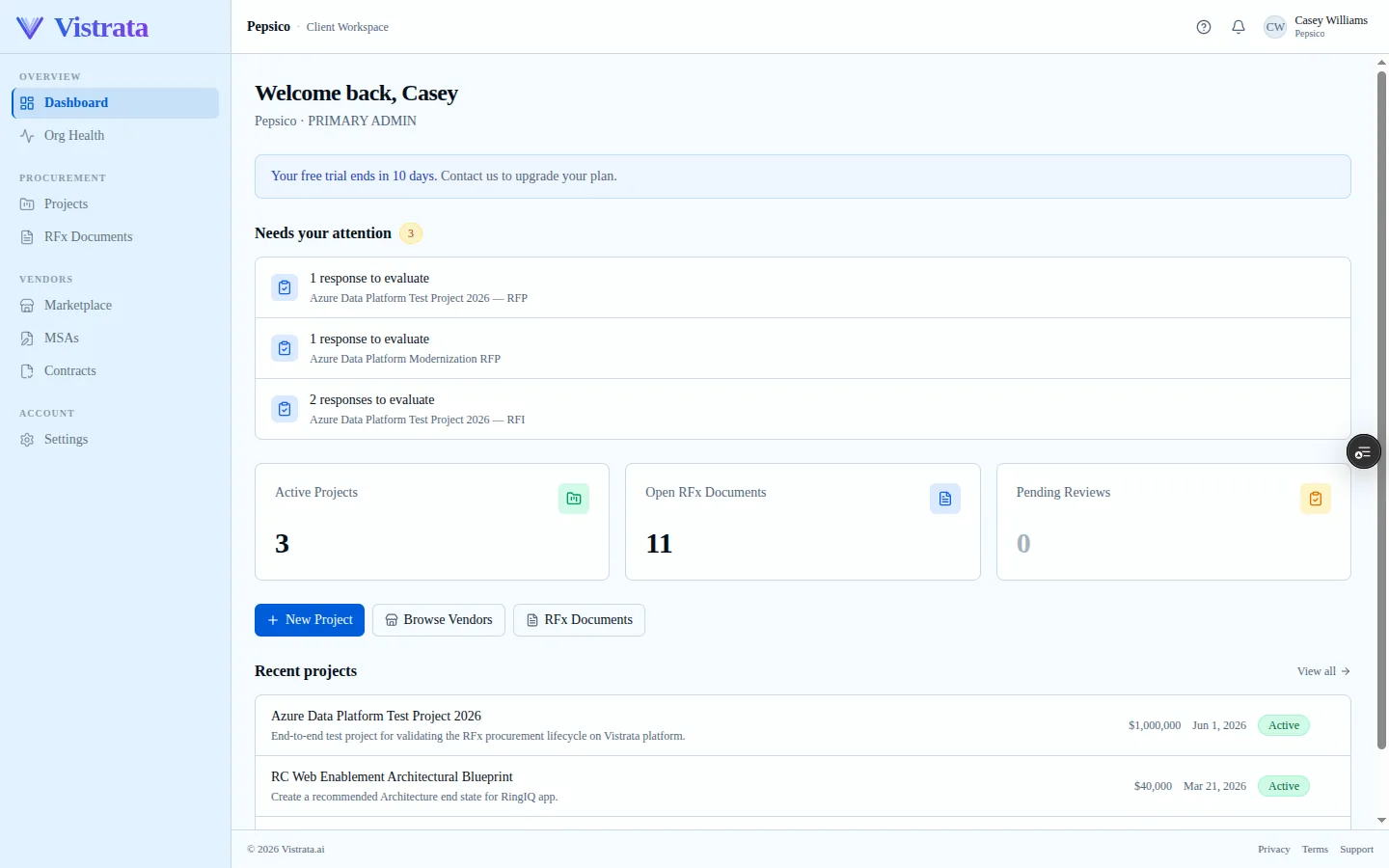Click the blue Open RFx Documents icon
This screenshot has height=868, width=1389.
pyautogui.click(x=945, y=499)
